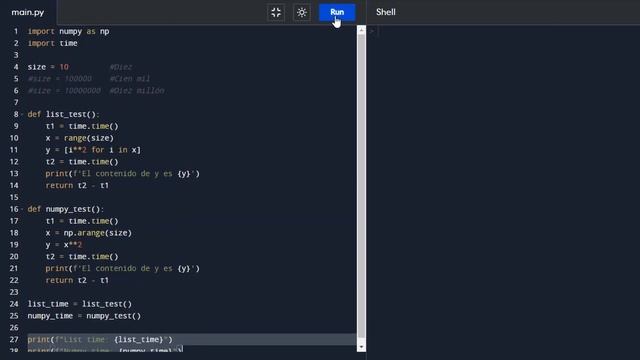The height and width of the screenshot is (360, 640).
Task: Click 'numpy_time = numpy_test()' line
Action: point(84,316)
